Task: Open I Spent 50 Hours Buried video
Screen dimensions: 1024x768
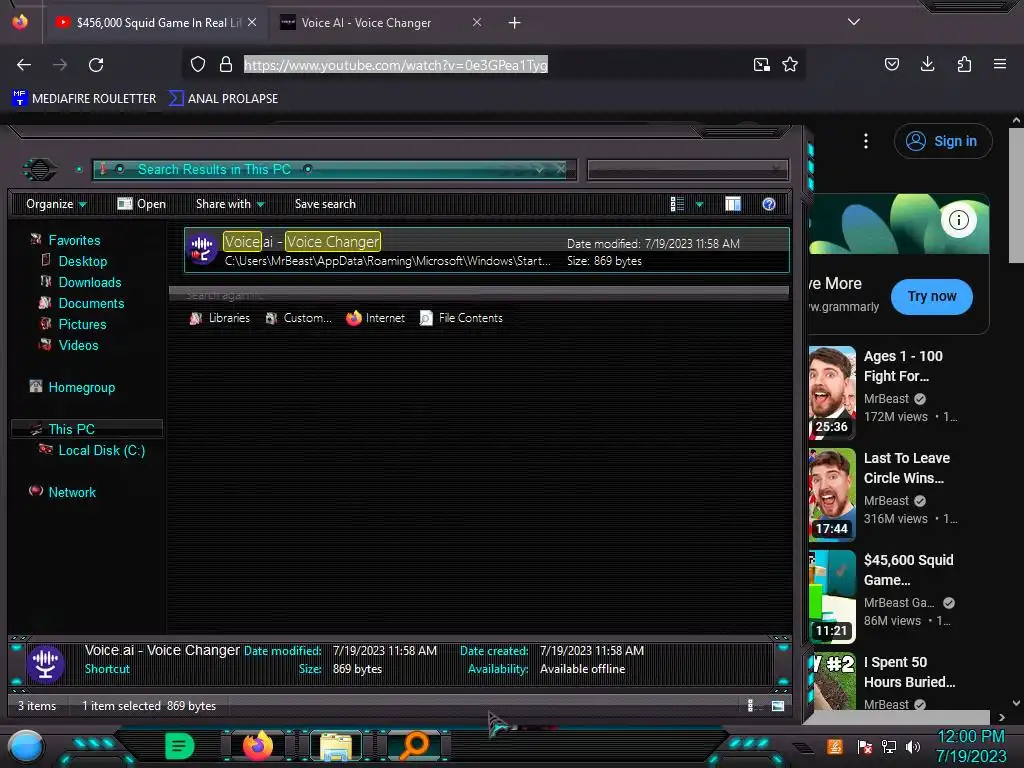Action: (x=909, y=672)
